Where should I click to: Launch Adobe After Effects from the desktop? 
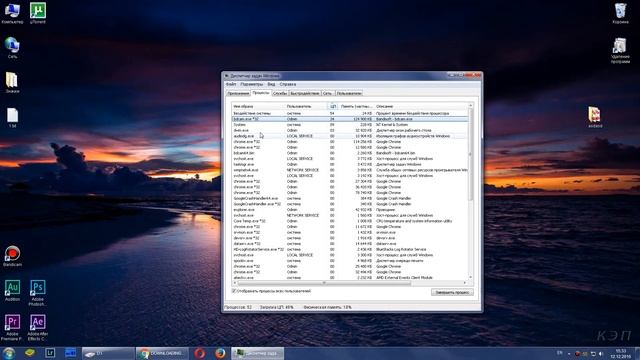(x=38, y=327)
